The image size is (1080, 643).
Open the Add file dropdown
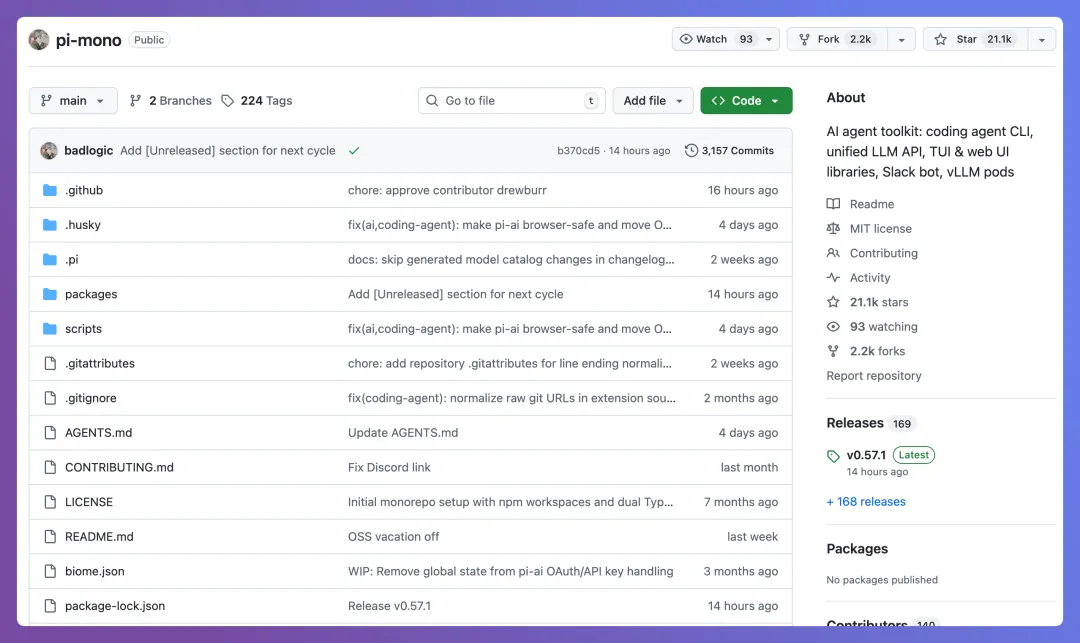653,101
